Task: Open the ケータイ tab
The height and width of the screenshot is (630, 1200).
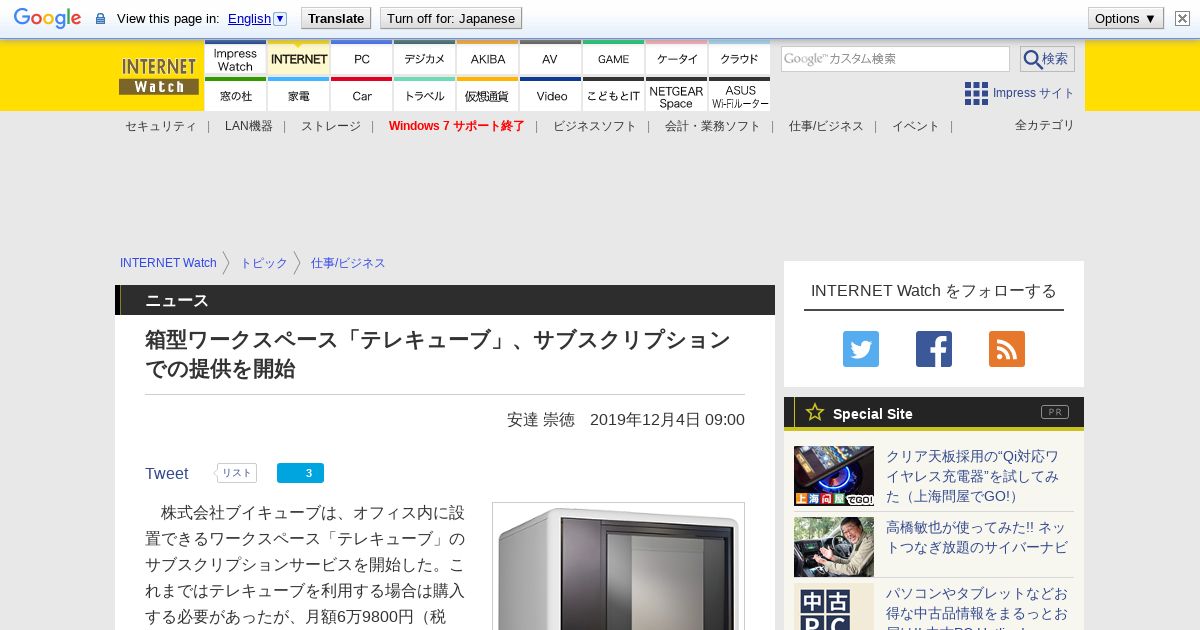Action: (x=676, y=59)
